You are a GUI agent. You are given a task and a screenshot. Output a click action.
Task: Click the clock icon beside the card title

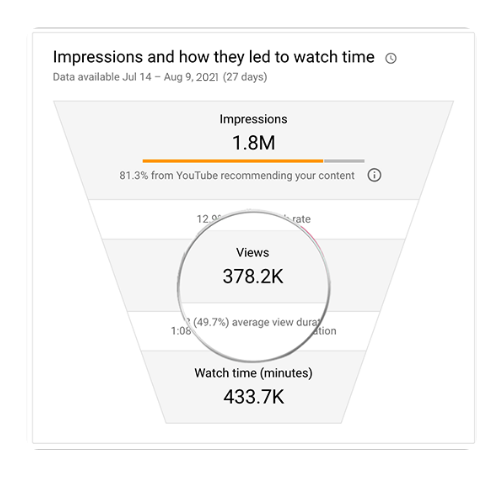(x=391, y=58)
